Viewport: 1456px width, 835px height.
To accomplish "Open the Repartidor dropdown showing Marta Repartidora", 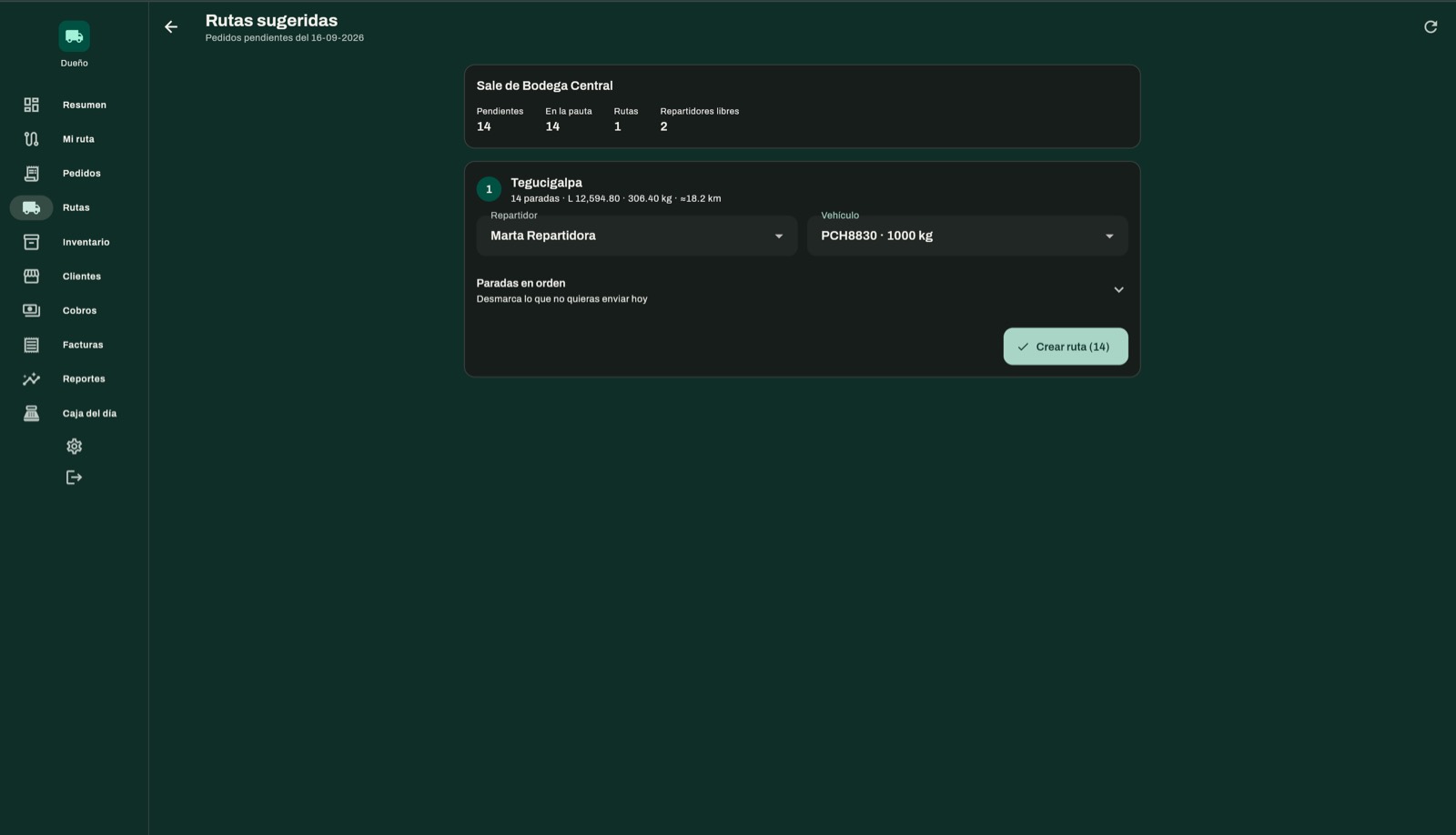I will pyautogui.click(x=637, y=236).
